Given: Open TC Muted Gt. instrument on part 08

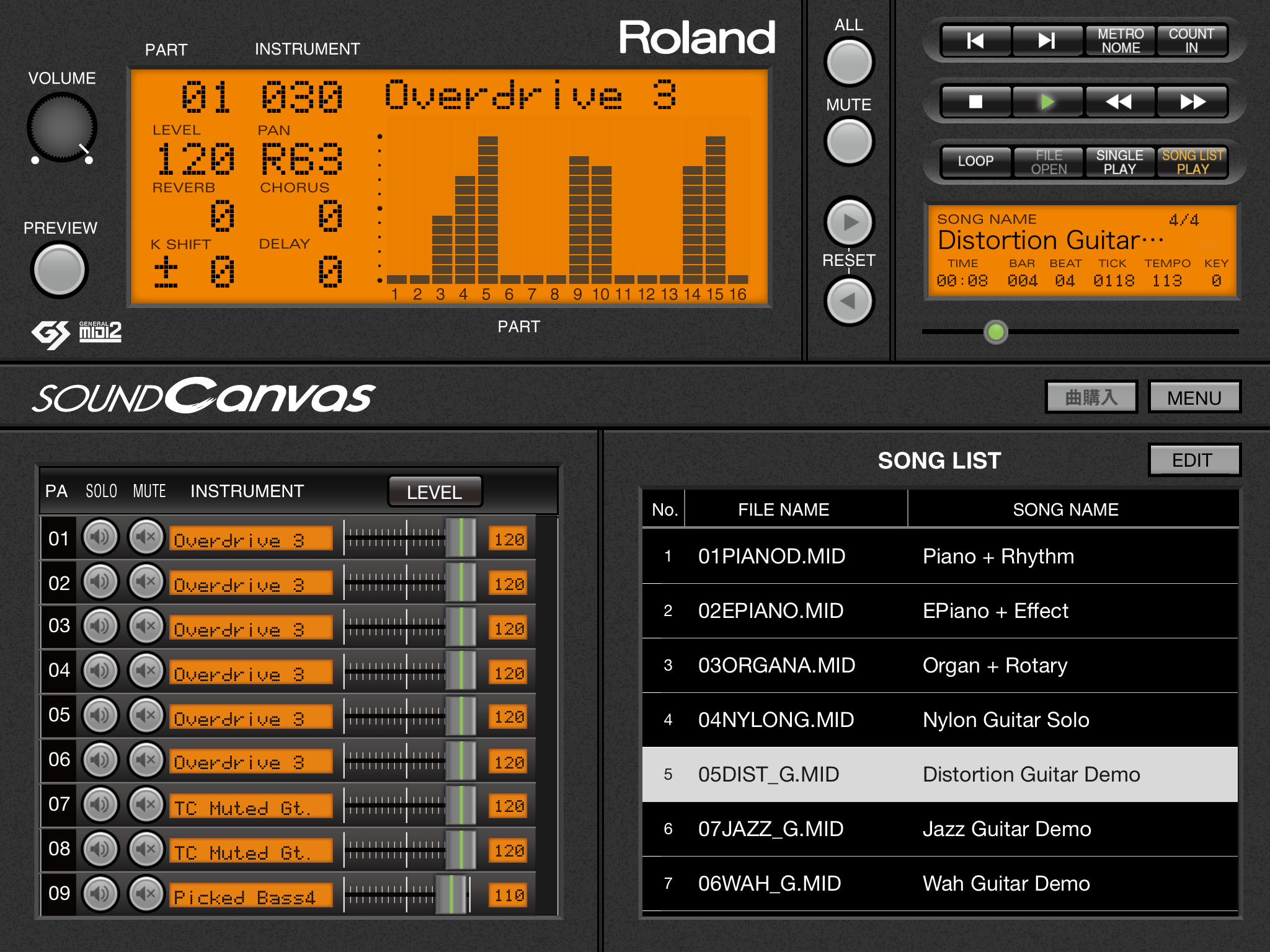Looking at the screenshot, I should click(251, 851).
